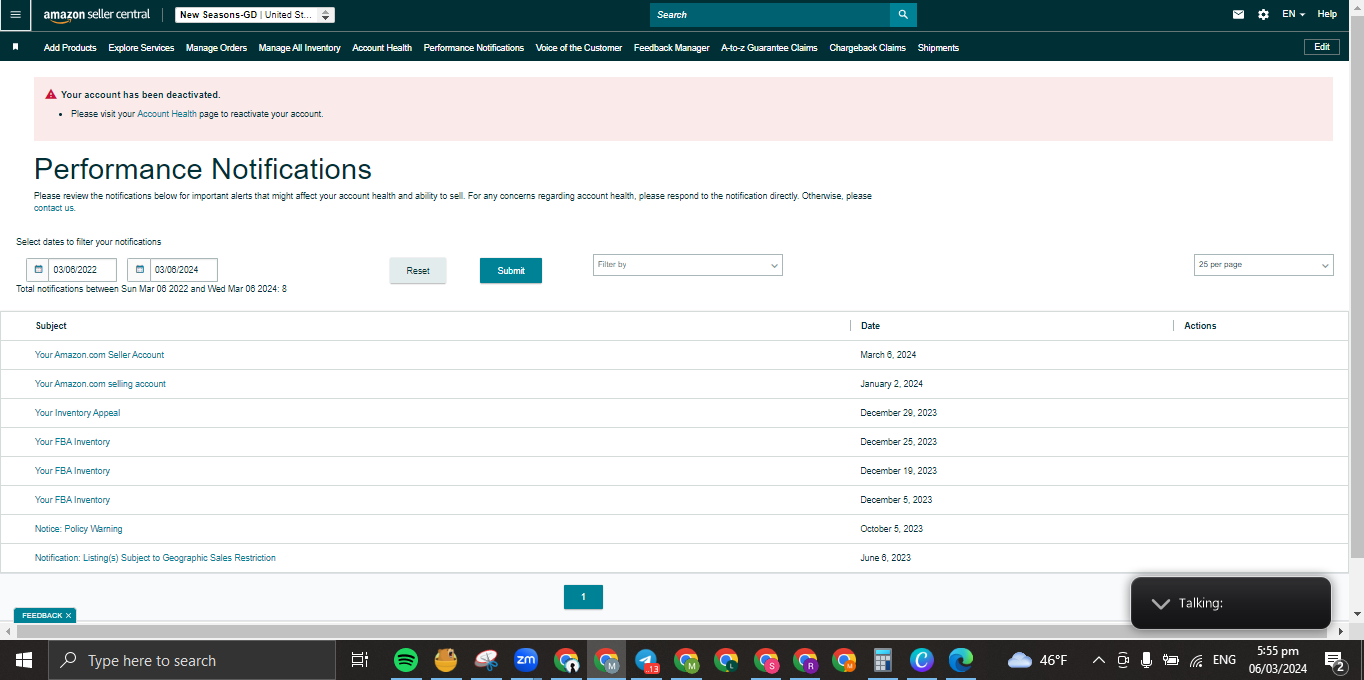Screen dimensions: 1364x680
Task: Click the battery tray icon
Action: [x=1171, y=660]
